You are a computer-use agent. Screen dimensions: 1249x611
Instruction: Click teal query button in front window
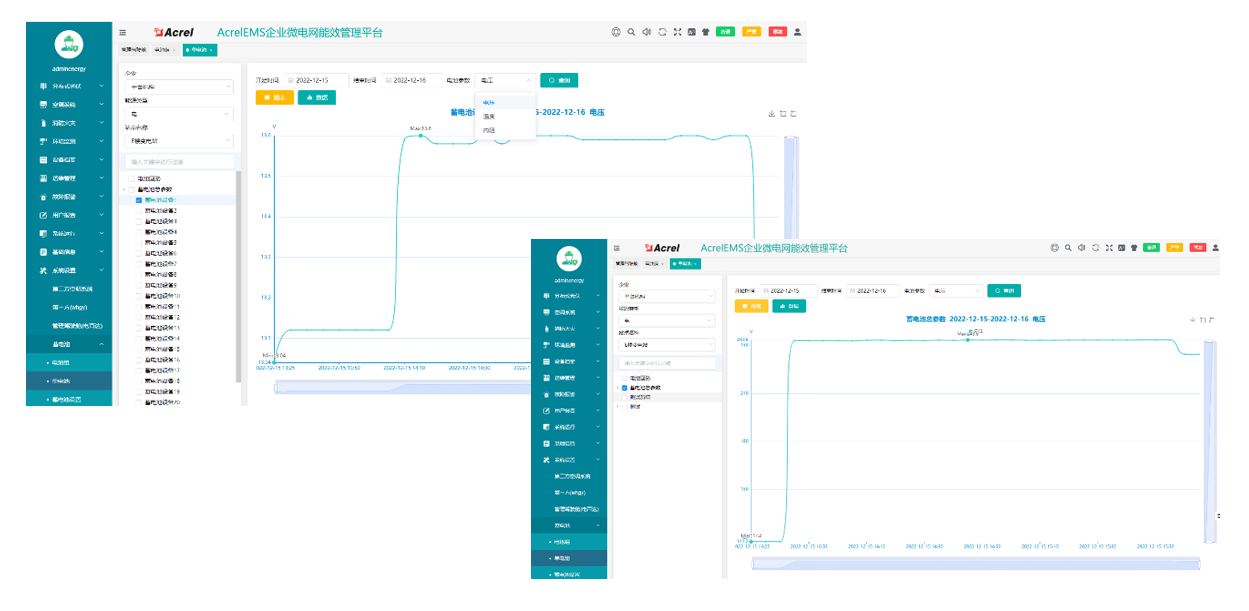(1004, 290)
